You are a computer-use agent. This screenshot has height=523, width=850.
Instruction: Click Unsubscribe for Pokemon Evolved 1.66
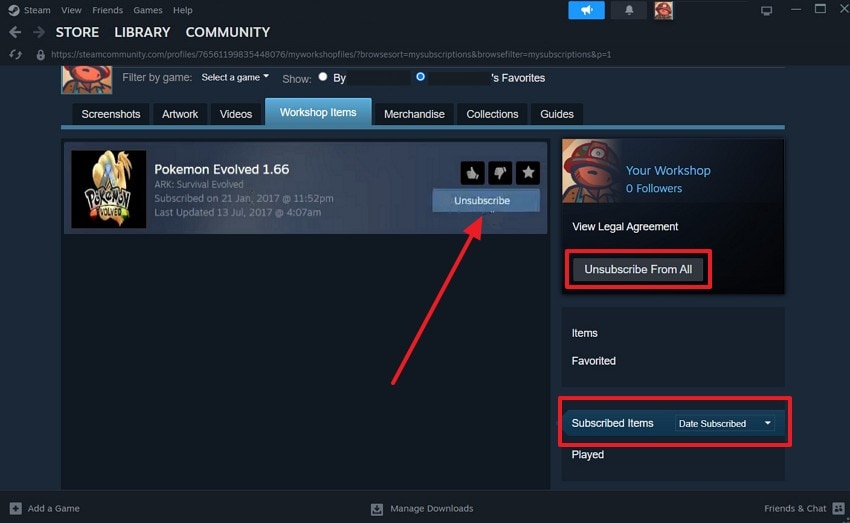(x=486, y=201)
